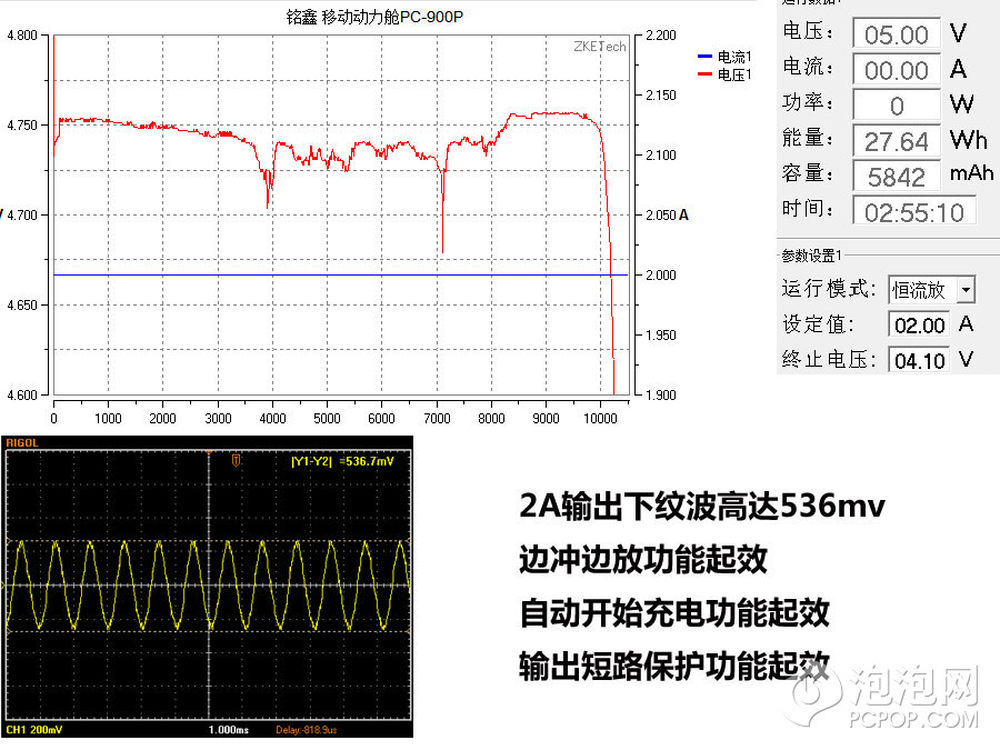This screenshot has height=750, width=1000.
Task: Click the 10000 x-axis label
Action: (600, 418)
